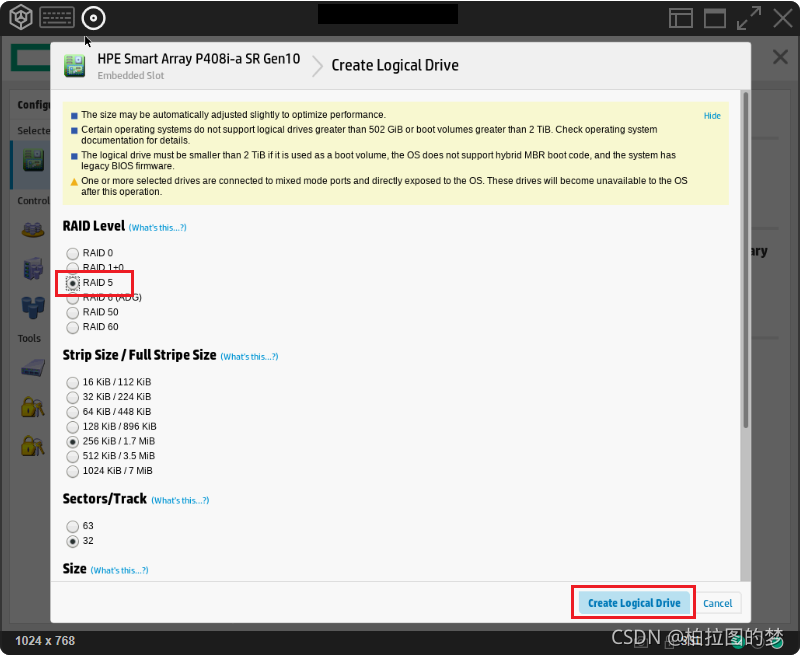Select the controller card icon in the left sidebar
Viewport: 800px width, 656px height.
pos(34,161)
